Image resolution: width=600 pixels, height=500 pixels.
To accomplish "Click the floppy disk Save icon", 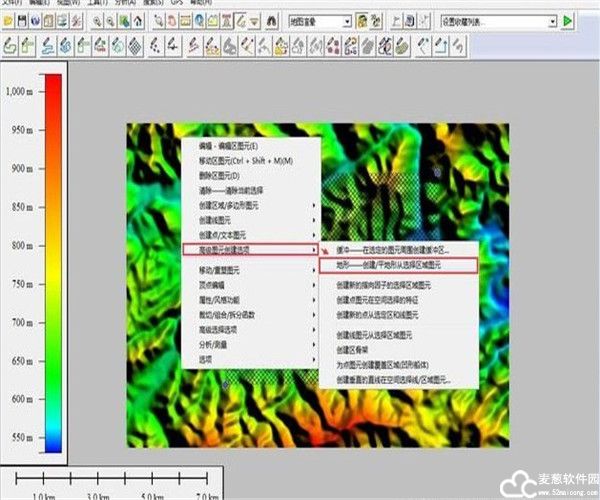I will pos(22,21).
